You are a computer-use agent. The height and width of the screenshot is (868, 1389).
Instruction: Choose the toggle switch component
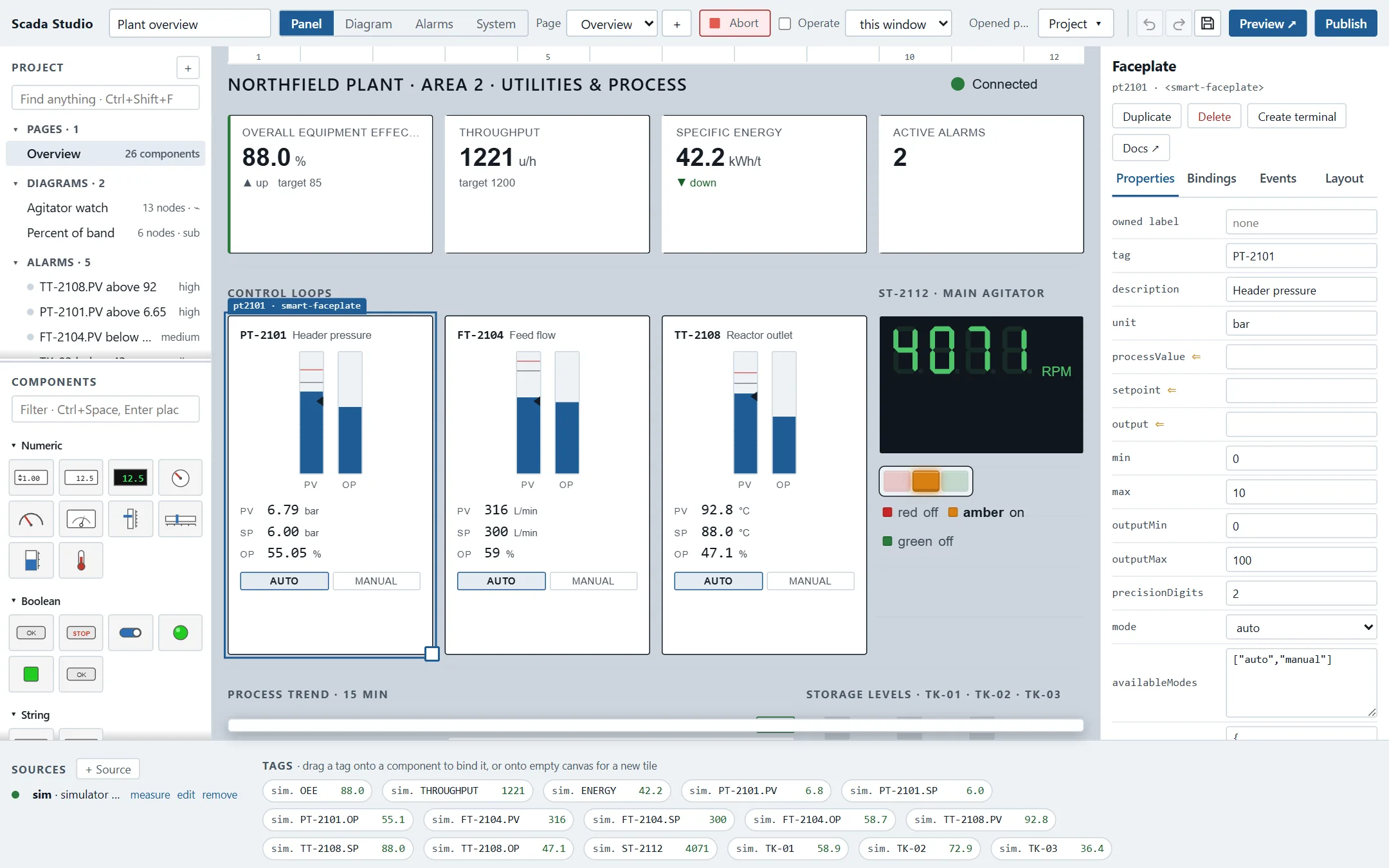click(x=131, y=633)
